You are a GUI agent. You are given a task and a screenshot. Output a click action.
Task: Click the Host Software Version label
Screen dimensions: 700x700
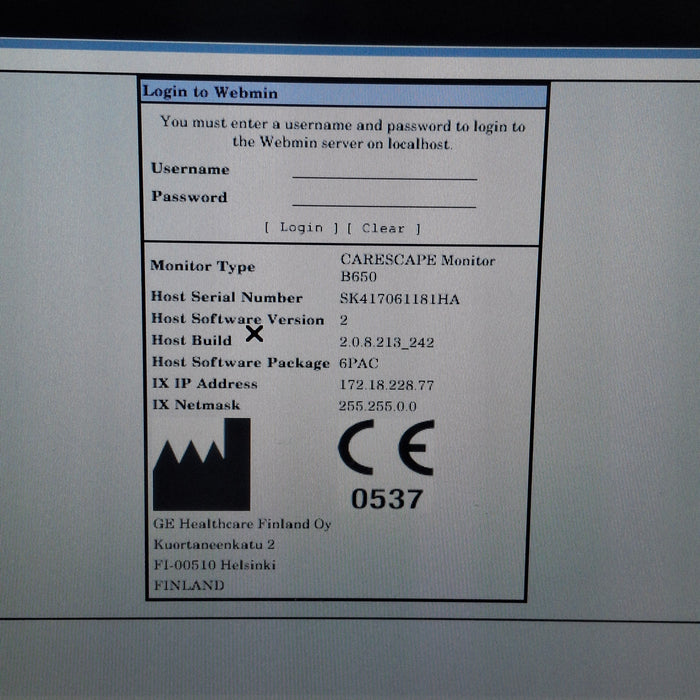238,319
